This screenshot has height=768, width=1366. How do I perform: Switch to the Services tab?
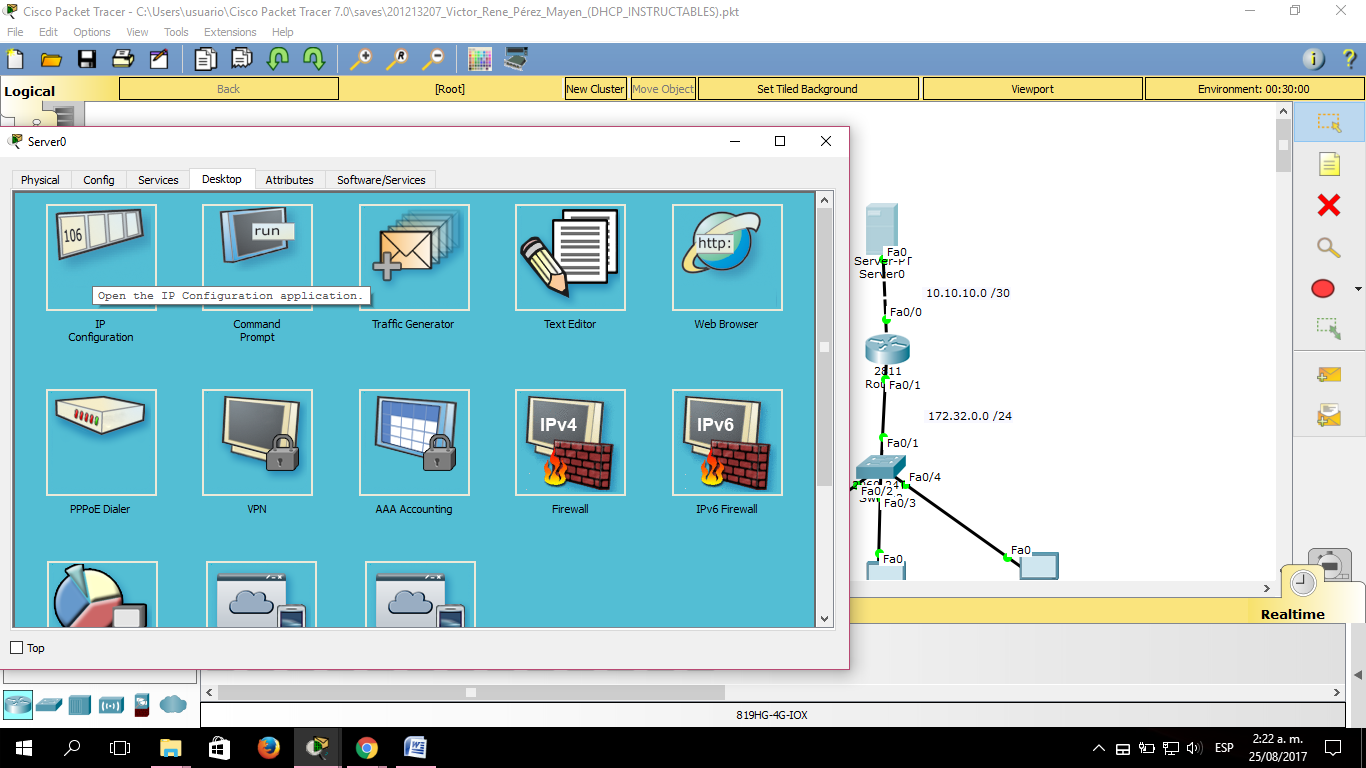[x=157, y=179]
